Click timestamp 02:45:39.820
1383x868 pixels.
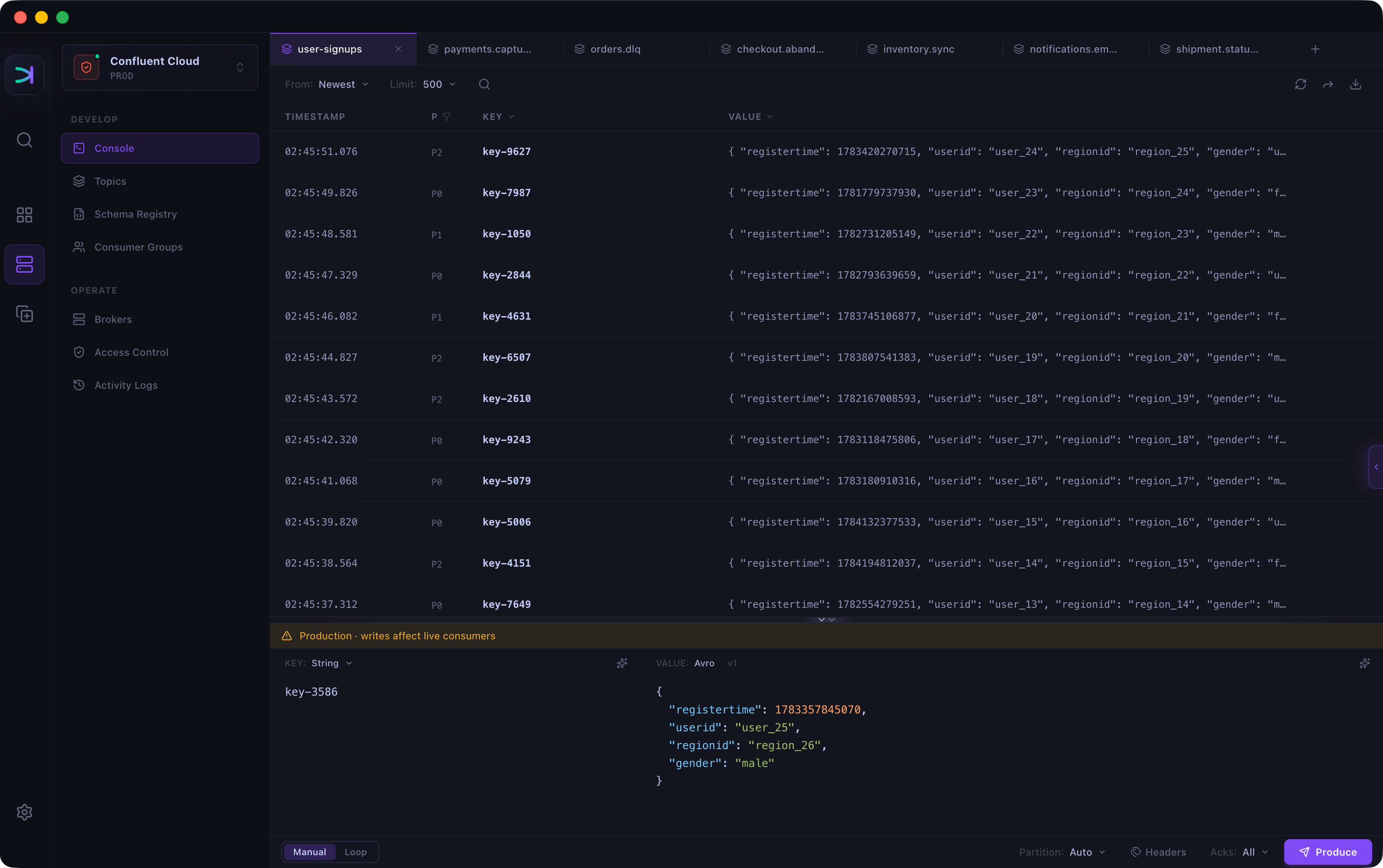(x=321, y=522)
